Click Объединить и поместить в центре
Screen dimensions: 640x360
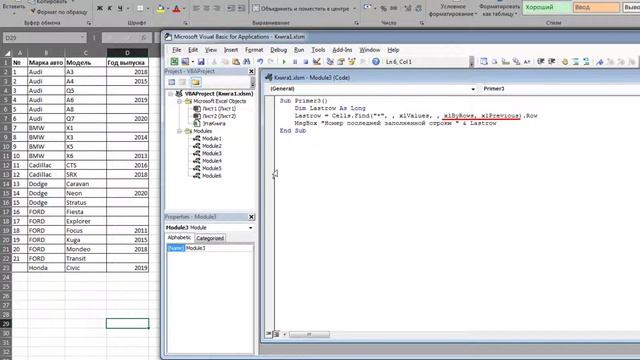pos(304,8)
